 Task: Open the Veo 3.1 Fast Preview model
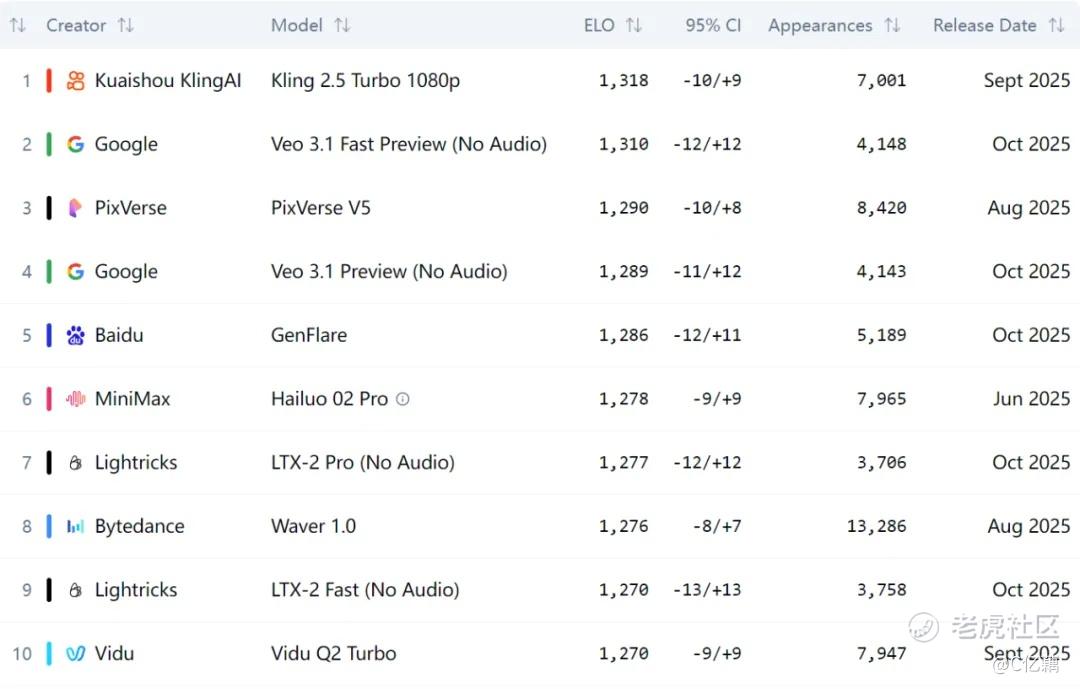(408, 144)
